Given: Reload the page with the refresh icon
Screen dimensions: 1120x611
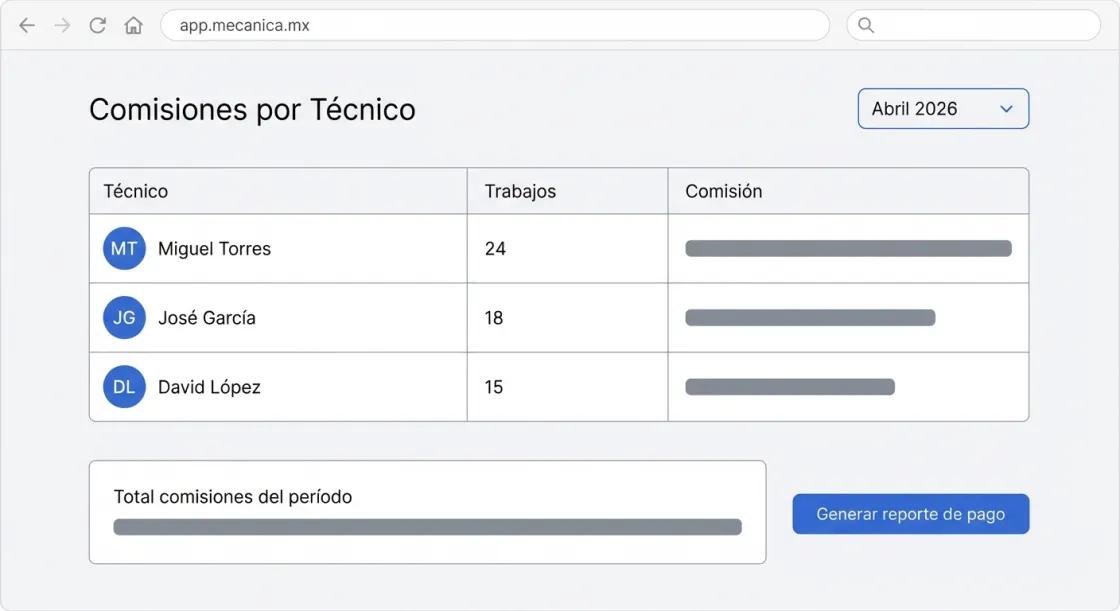Looking at the screenshot, I should [x=97, y=24].
